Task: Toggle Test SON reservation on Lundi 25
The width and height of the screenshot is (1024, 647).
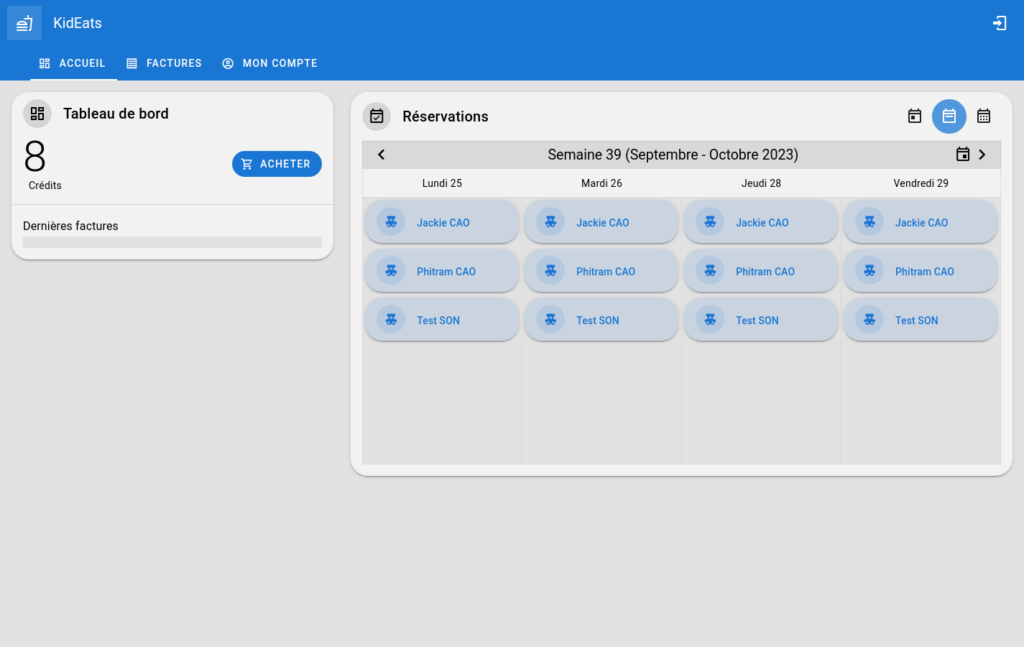Action: pyautogui.click(x=442, y=320)
